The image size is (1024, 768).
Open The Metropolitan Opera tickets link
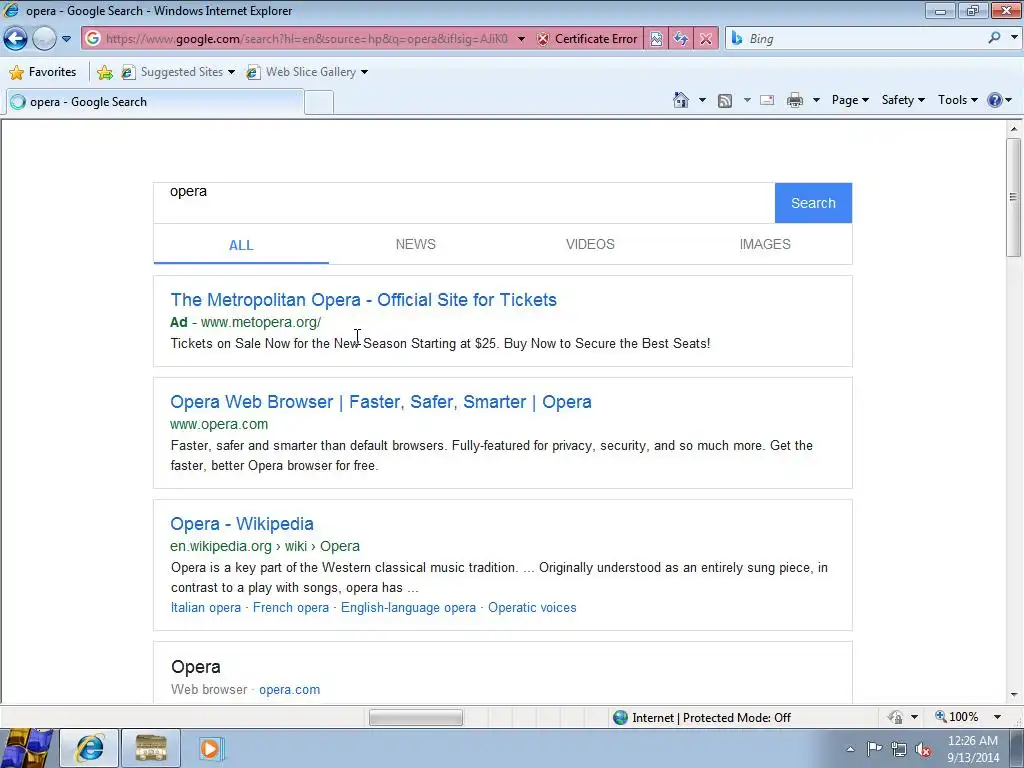pos(364,300)
